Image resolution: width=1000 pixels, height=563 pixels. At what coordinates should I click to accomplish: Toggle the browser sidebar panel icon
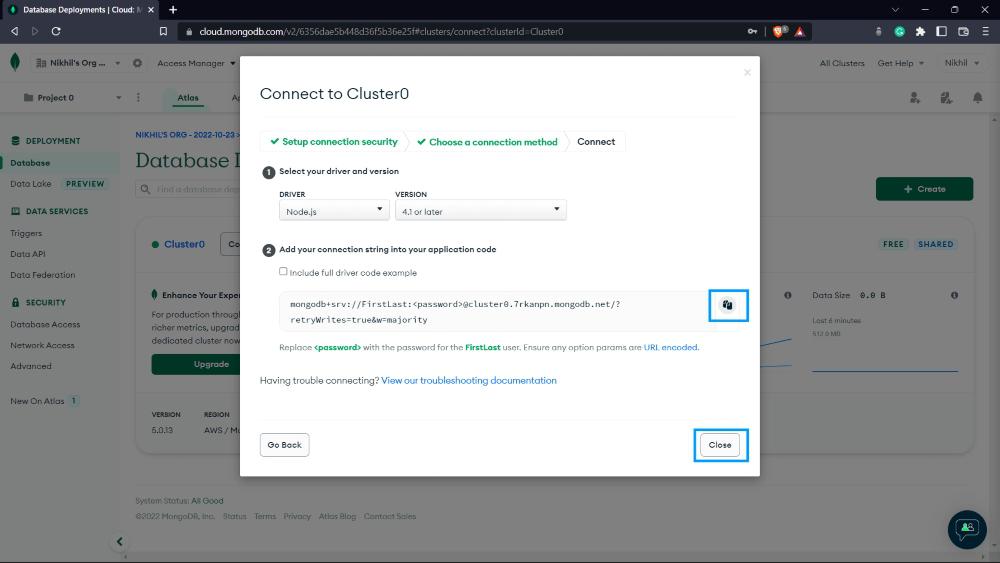click(x=941, y=31)
